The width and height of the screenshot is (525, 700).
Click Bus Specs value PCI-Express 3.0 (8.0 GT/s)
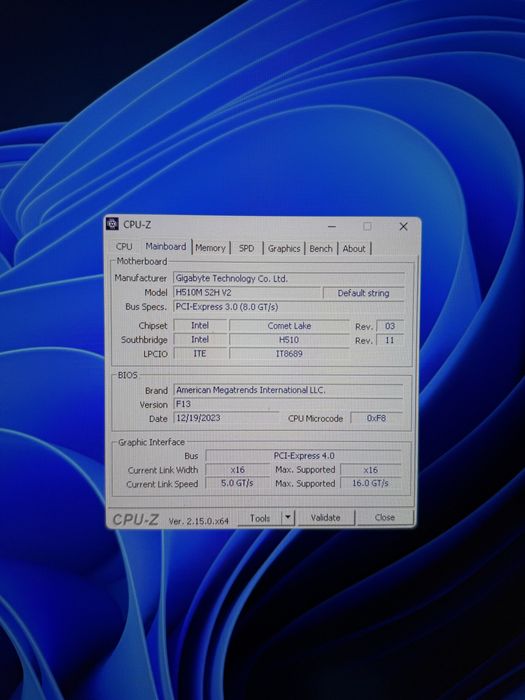(x=289, y=307)
